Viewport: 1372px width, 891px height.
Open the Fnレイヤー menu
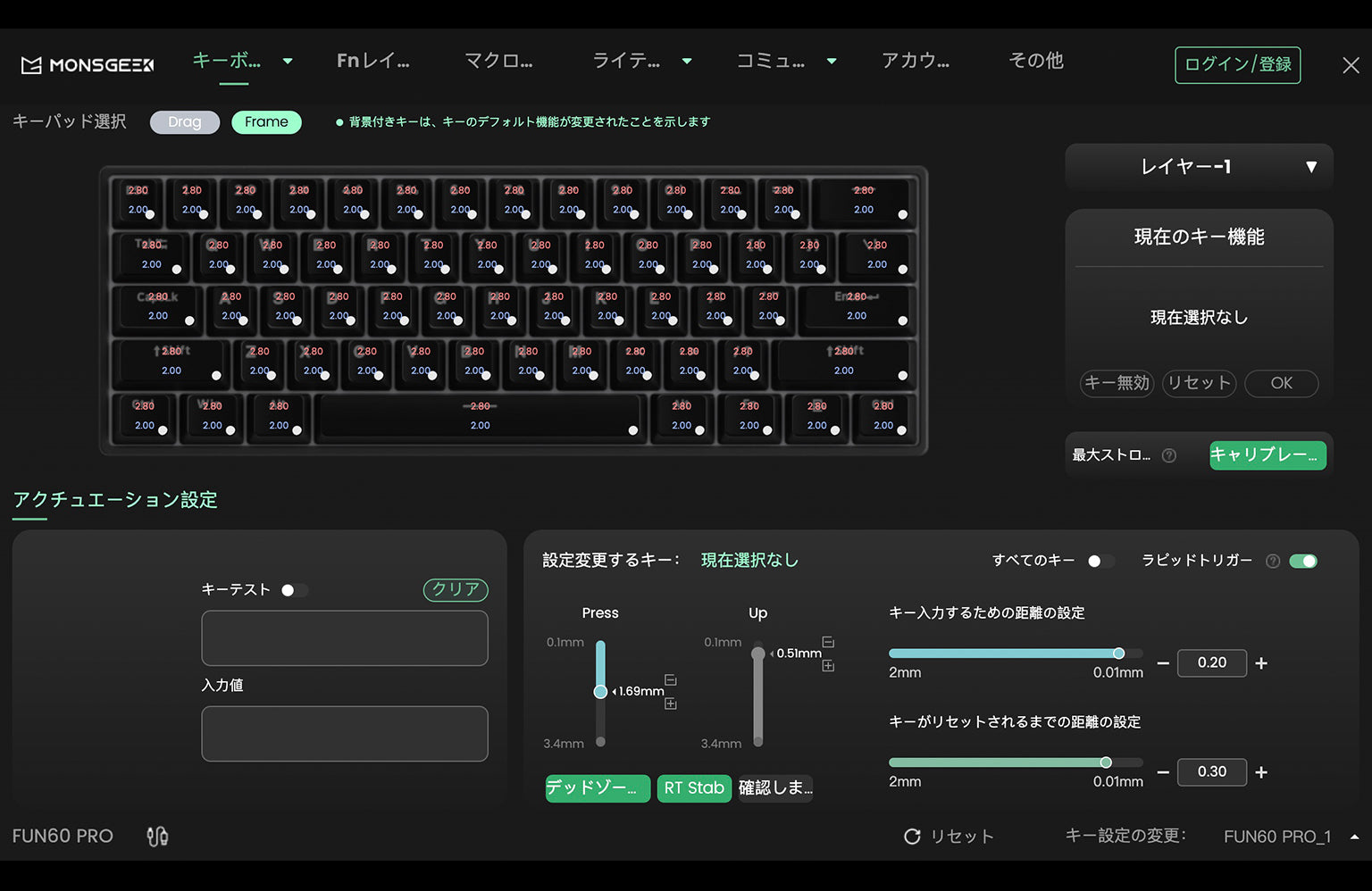[x=372, y=61]
